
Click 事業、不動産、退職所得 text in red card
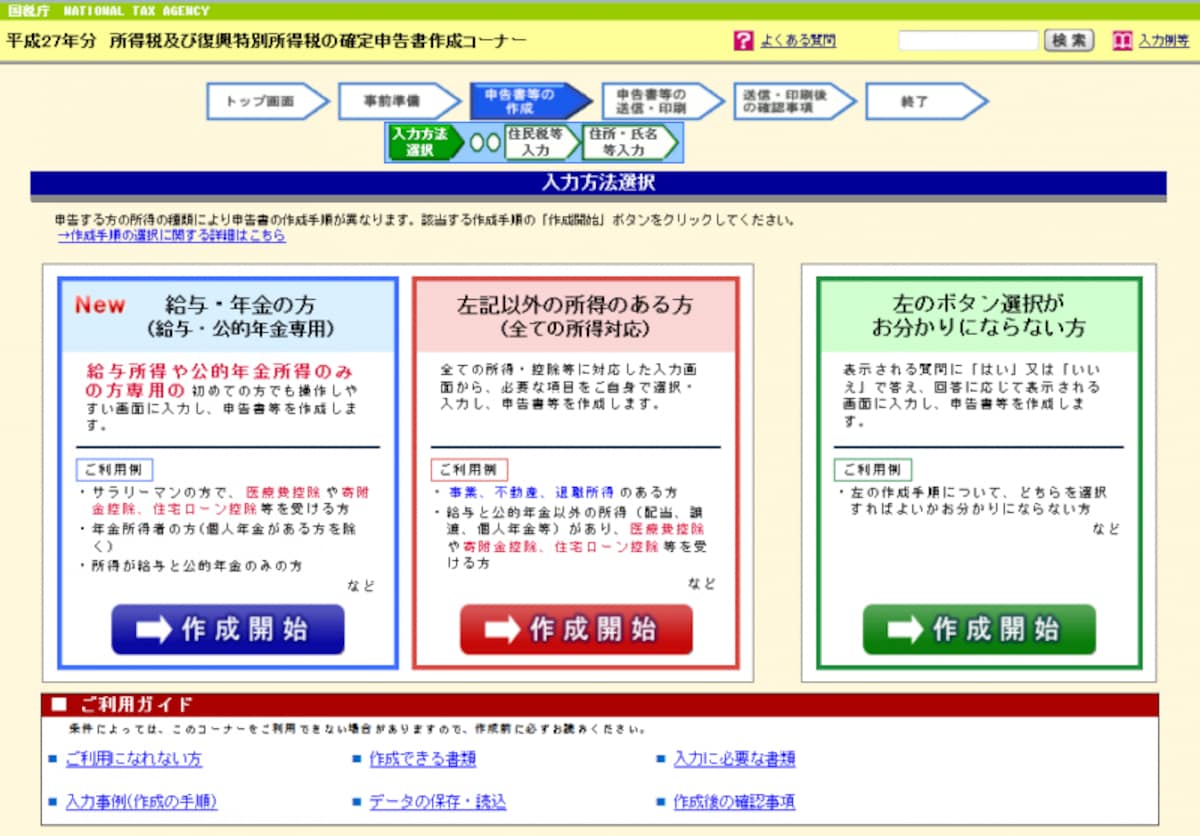(x=531, y=493)
